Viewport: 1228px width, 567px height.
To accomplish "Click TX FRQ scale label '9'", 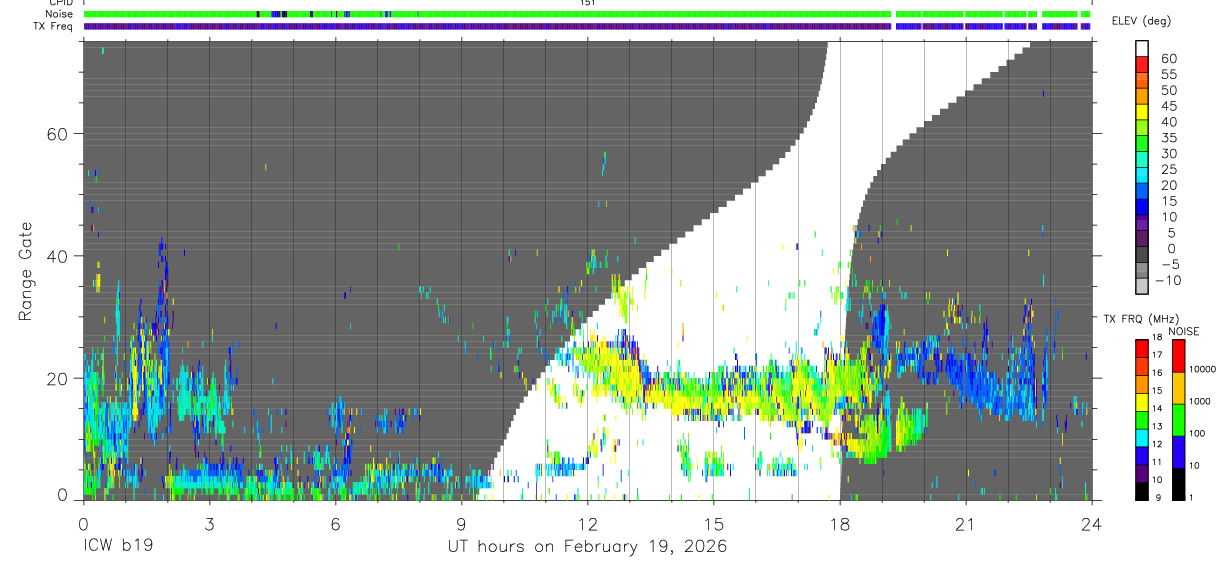I will point(1158,497).
